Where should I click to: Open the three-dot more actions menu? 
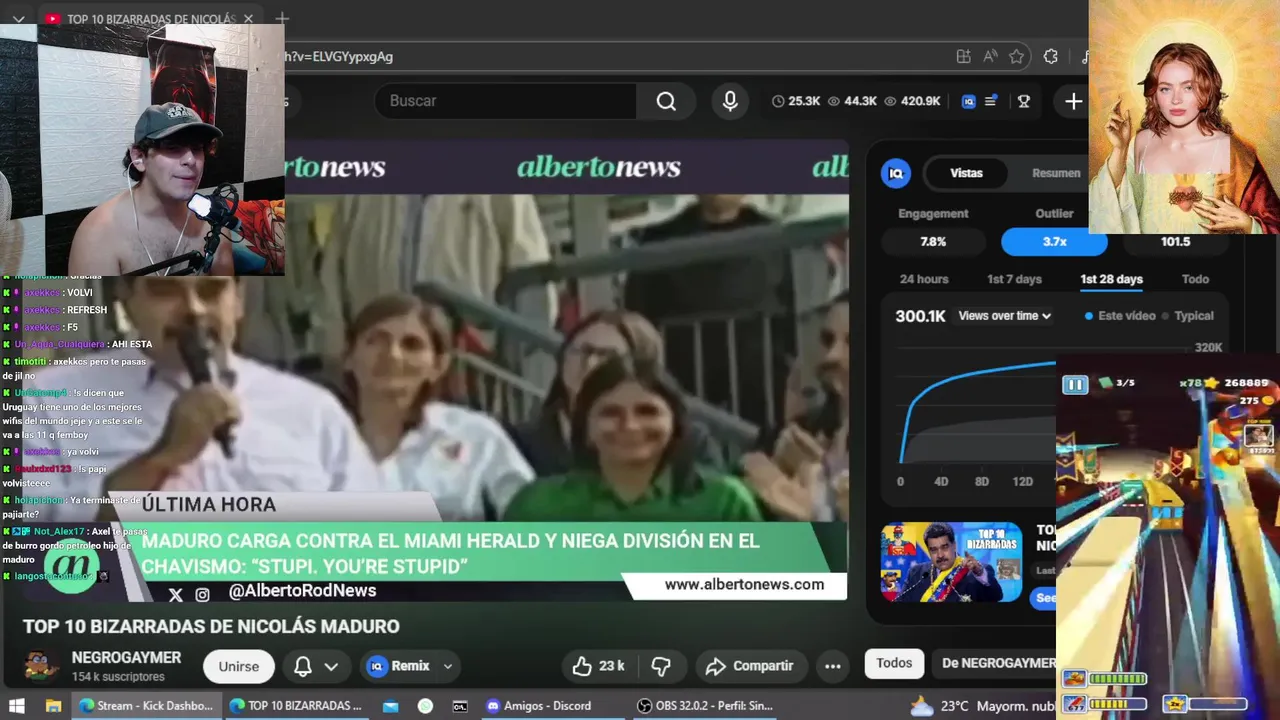832,666
